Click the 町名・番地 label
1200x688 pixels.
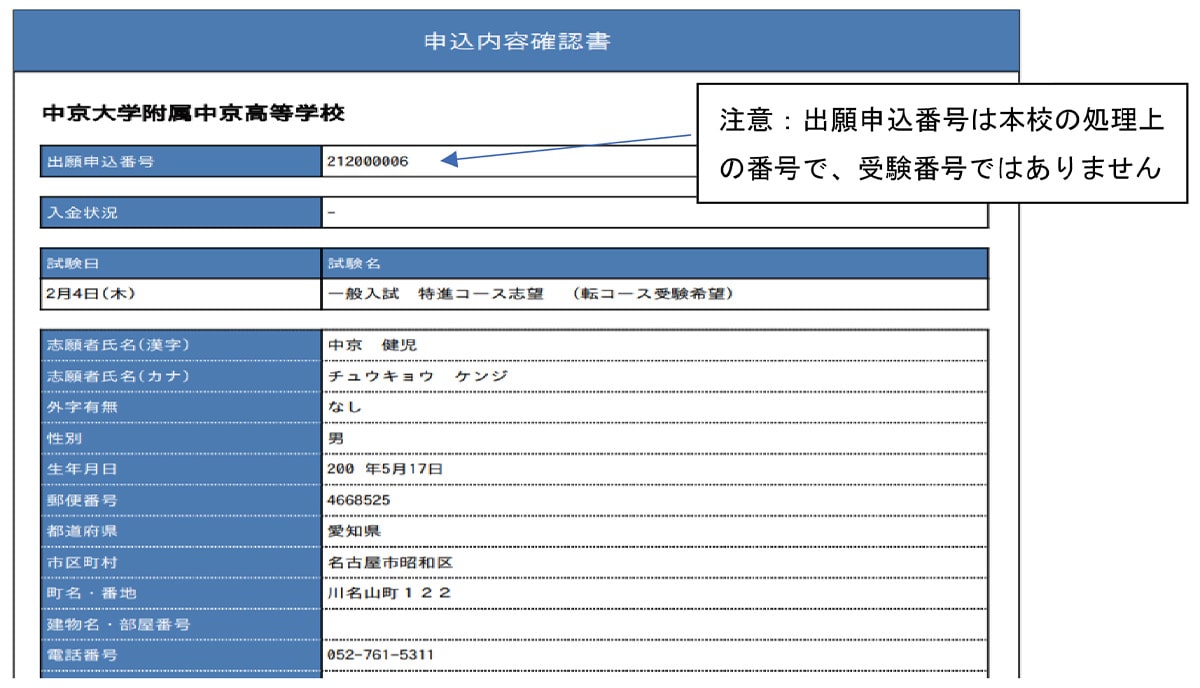click(91, 593)
